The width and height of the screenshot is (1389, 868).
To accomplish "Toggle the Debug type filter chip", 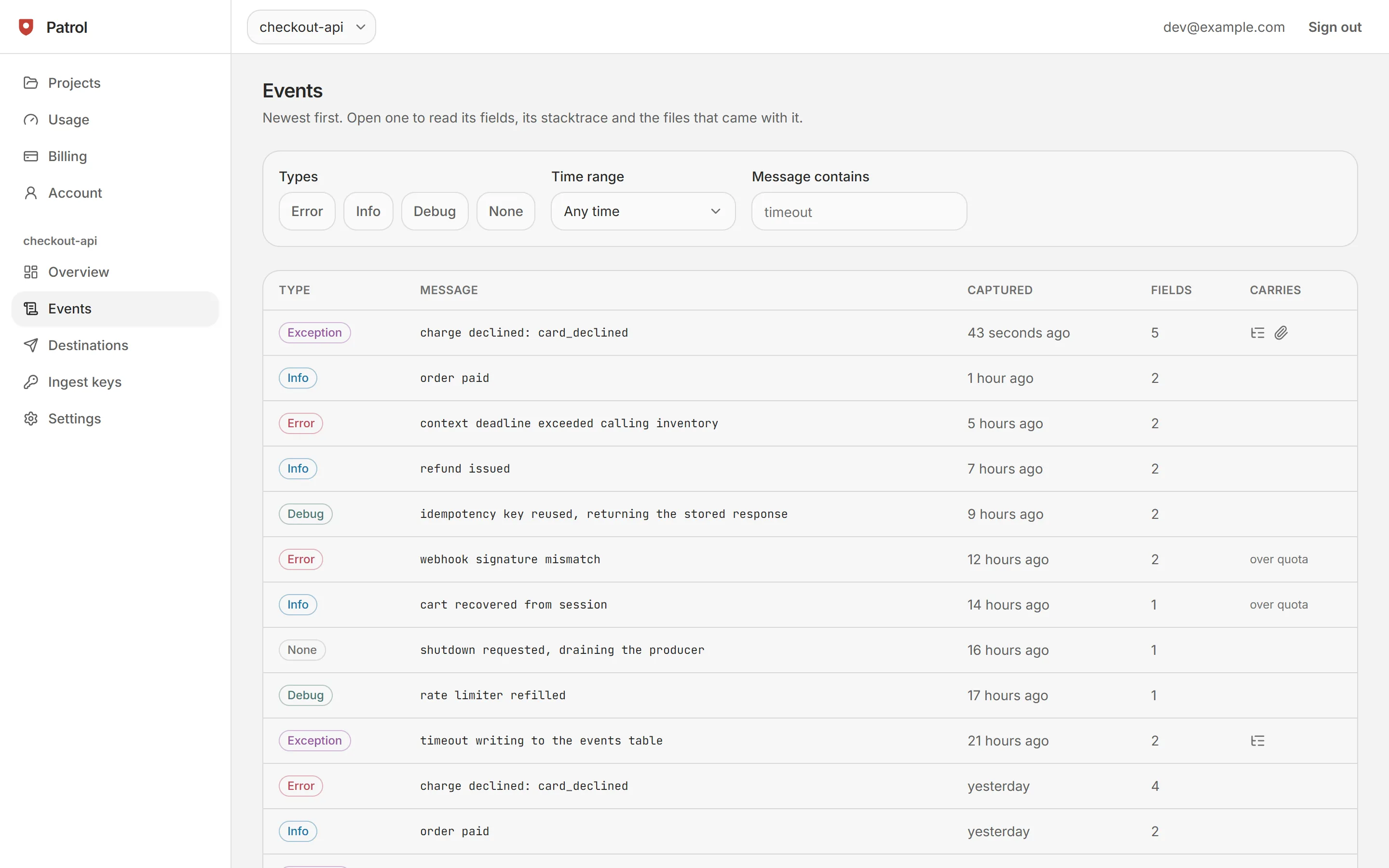I will (435, 211).
